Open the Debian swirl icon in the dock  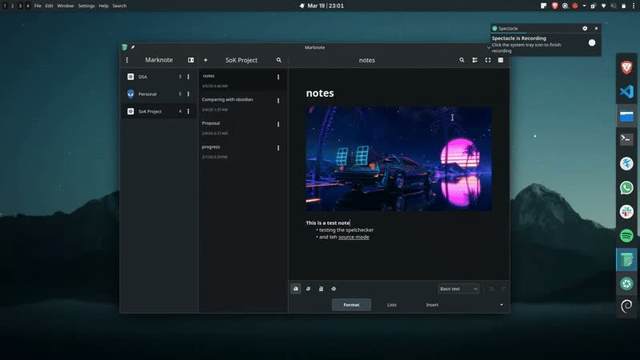(627, 306)
